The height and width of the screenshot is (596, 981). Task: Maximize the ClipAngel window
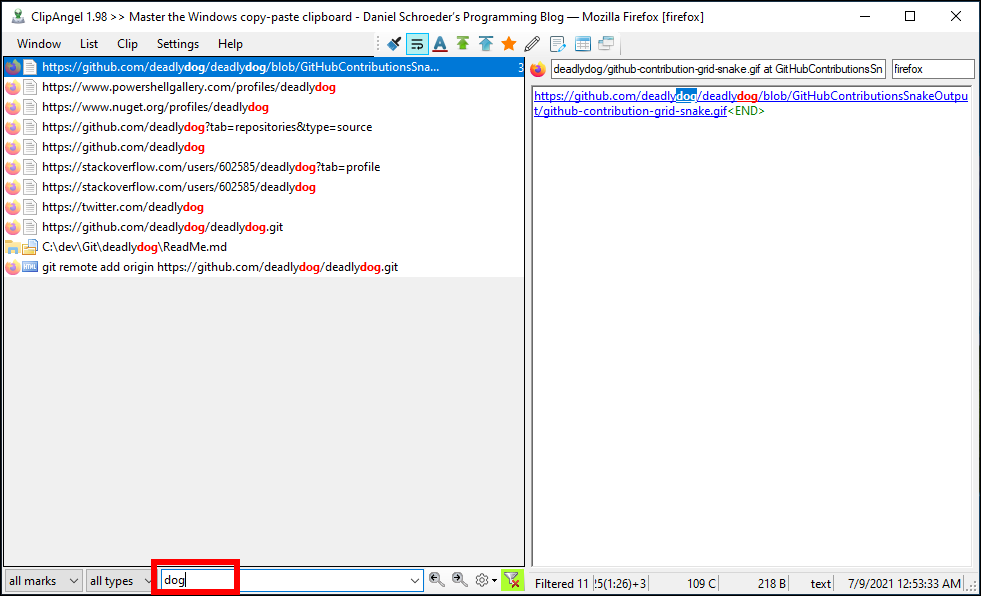tap(910, 16)
